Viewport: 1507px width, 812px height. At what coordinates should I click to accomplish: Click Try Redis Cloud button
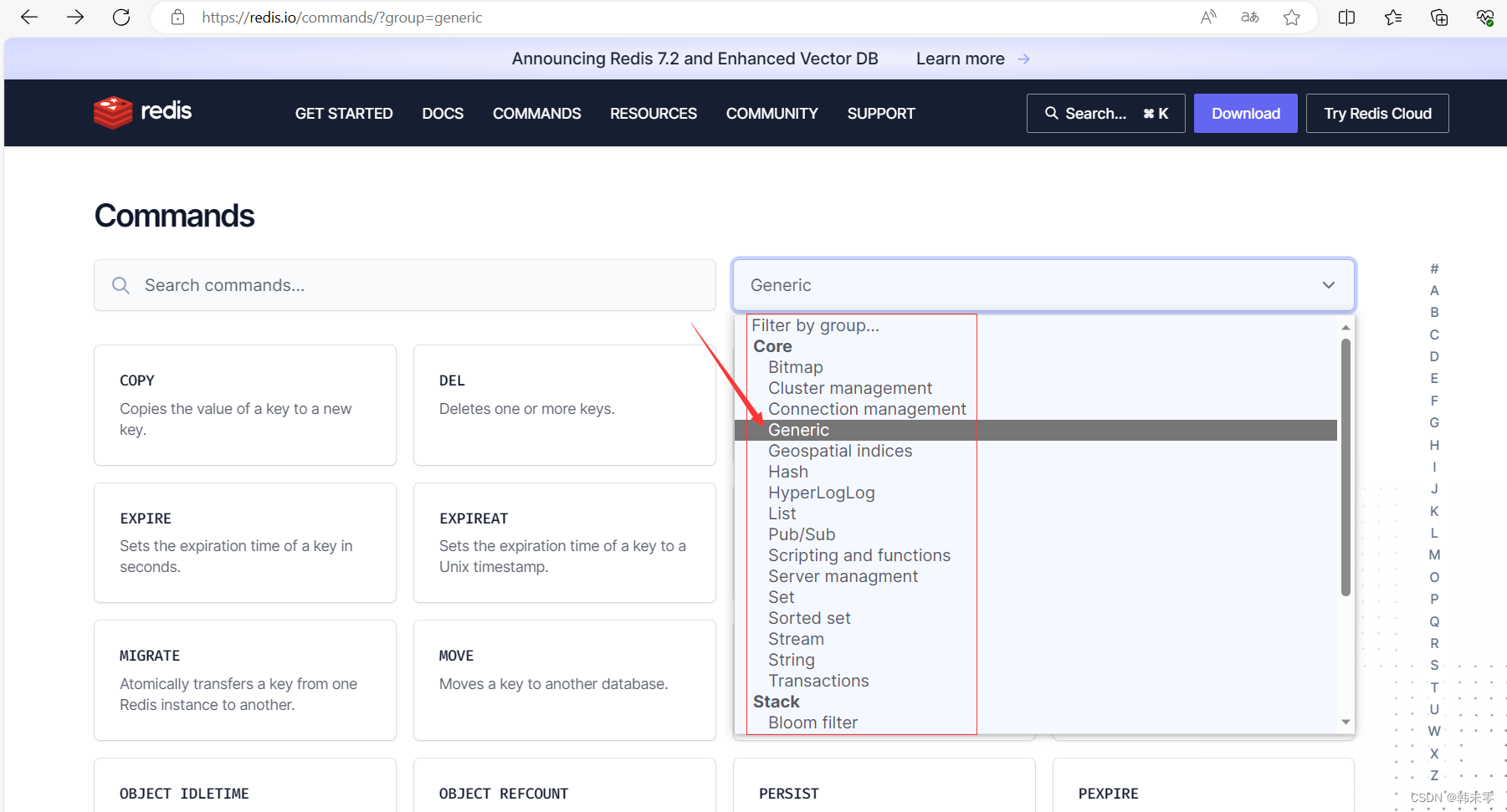[x=1377, y=113]
